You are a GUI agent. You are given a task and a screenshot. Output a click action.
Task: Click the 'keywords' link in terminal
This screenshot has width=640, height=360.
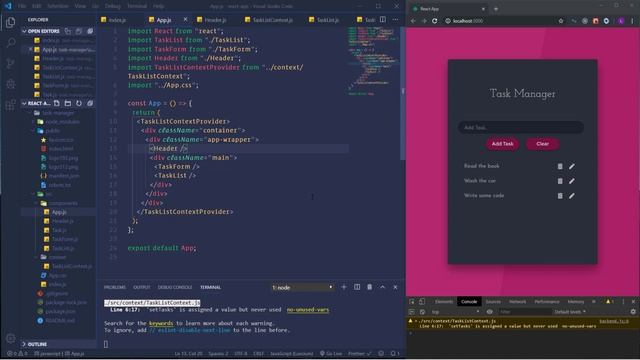click(161, 323)
